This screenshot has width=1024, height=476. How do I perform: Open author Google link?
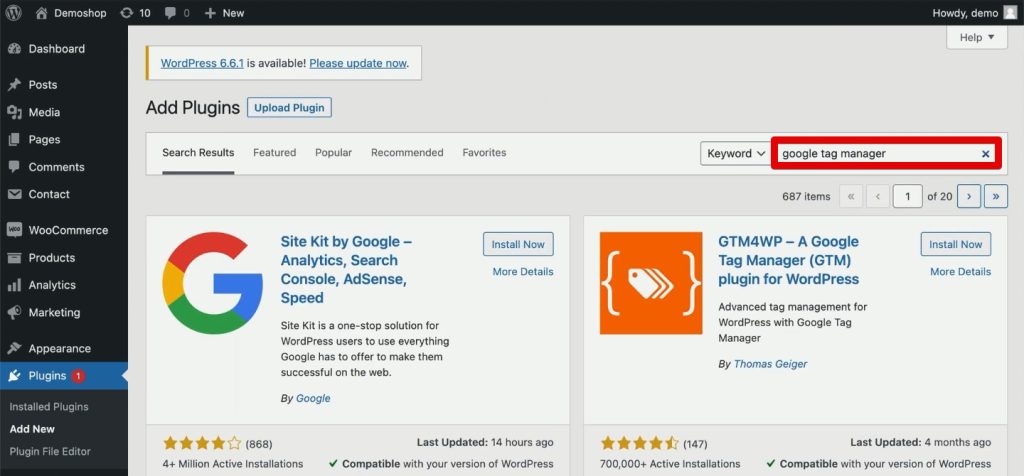[313, 398]
